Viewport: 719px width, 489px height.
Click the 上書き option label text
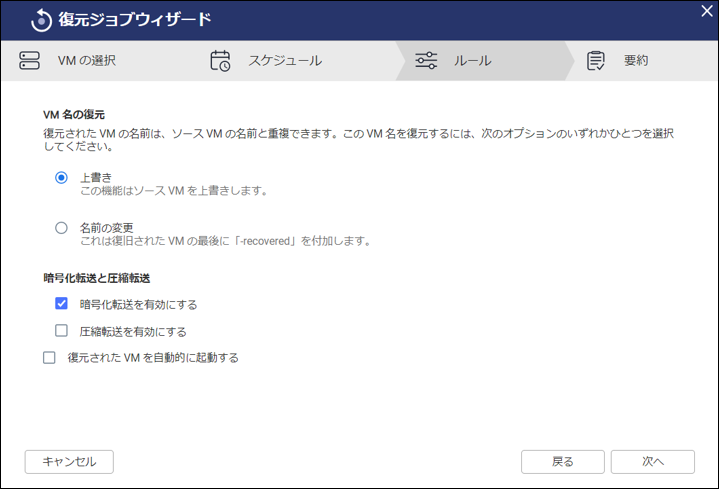[95, 177]
